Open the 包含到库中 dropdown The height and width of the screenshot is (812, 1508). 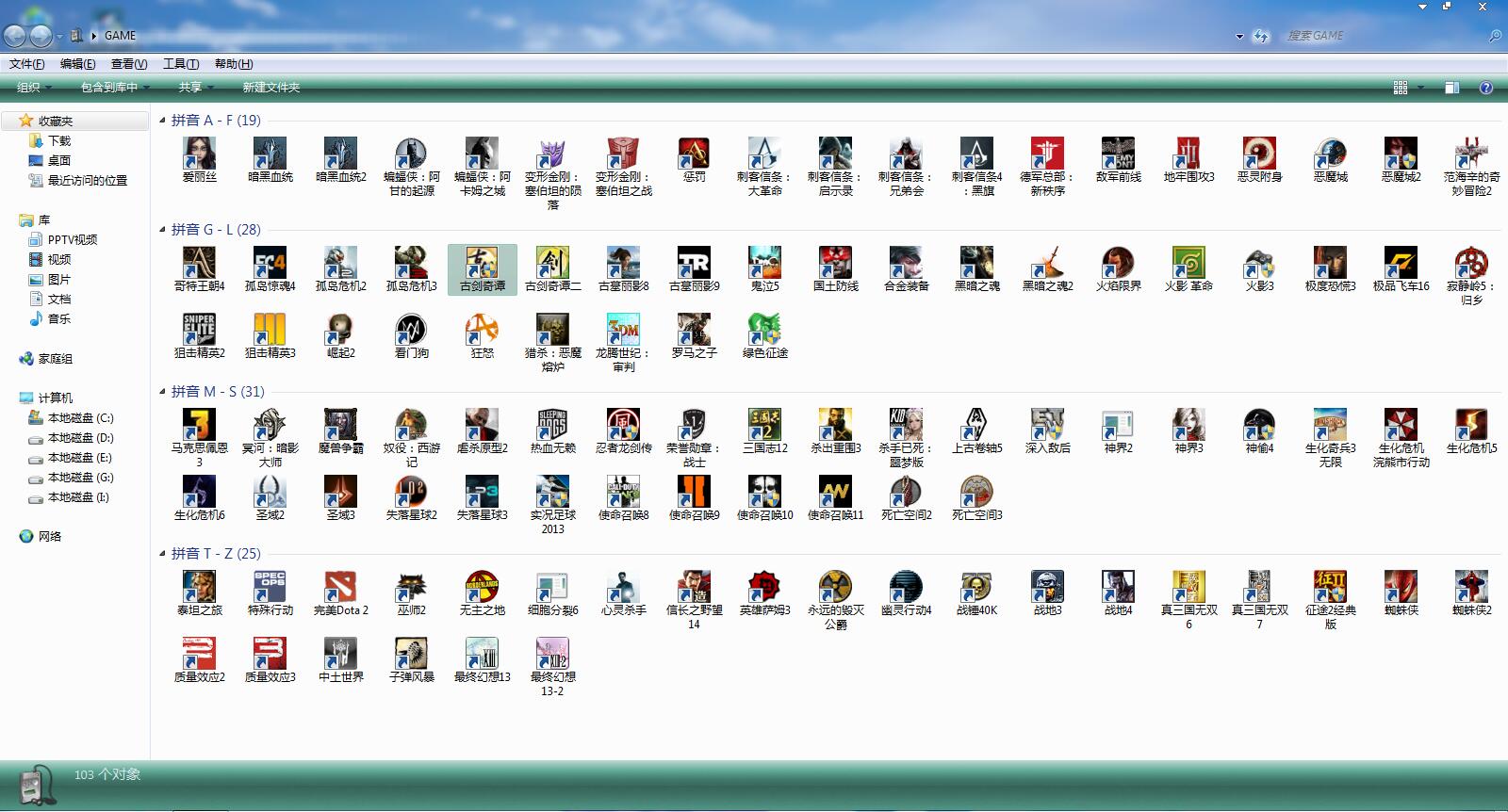click(x=115, y=87)
